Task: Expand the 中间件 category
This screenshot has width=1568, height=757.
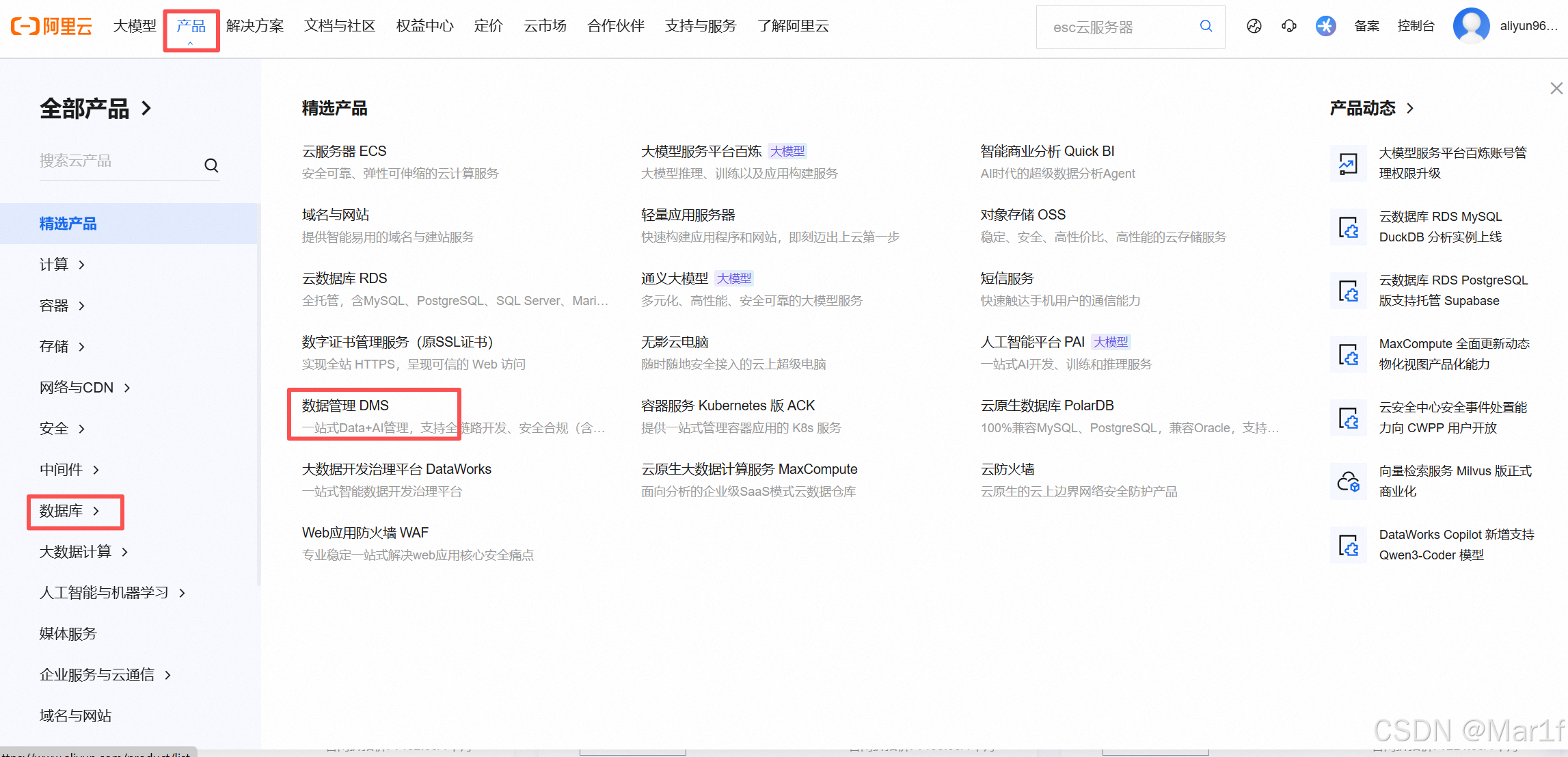Action: 70,470
